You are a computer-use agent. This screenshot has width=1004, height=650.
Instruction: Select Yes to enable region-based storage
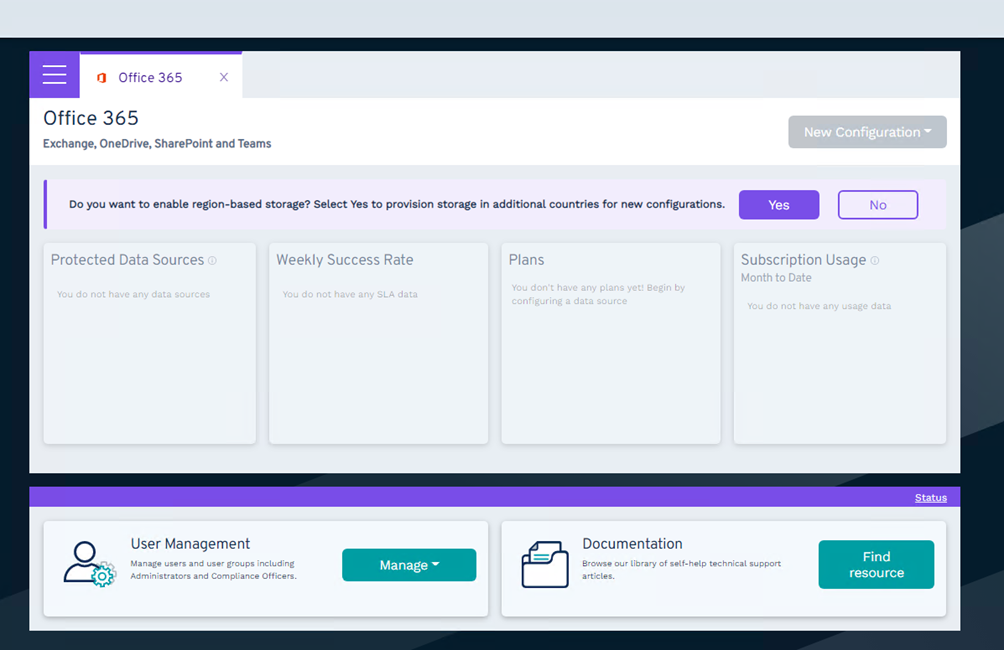(x=778, y=205)
